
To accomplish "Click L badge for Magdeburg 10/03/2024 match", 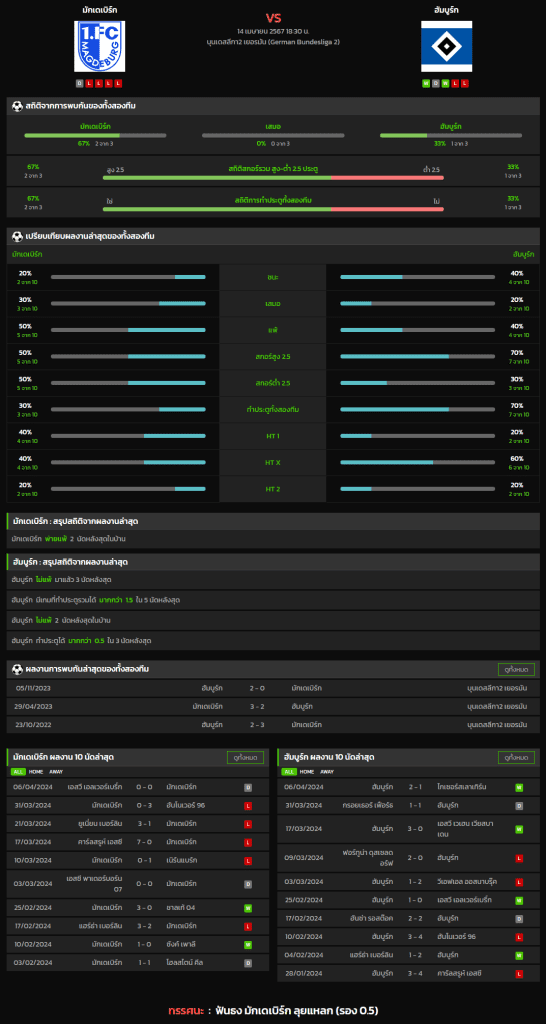I will click(x=248, y=861).
